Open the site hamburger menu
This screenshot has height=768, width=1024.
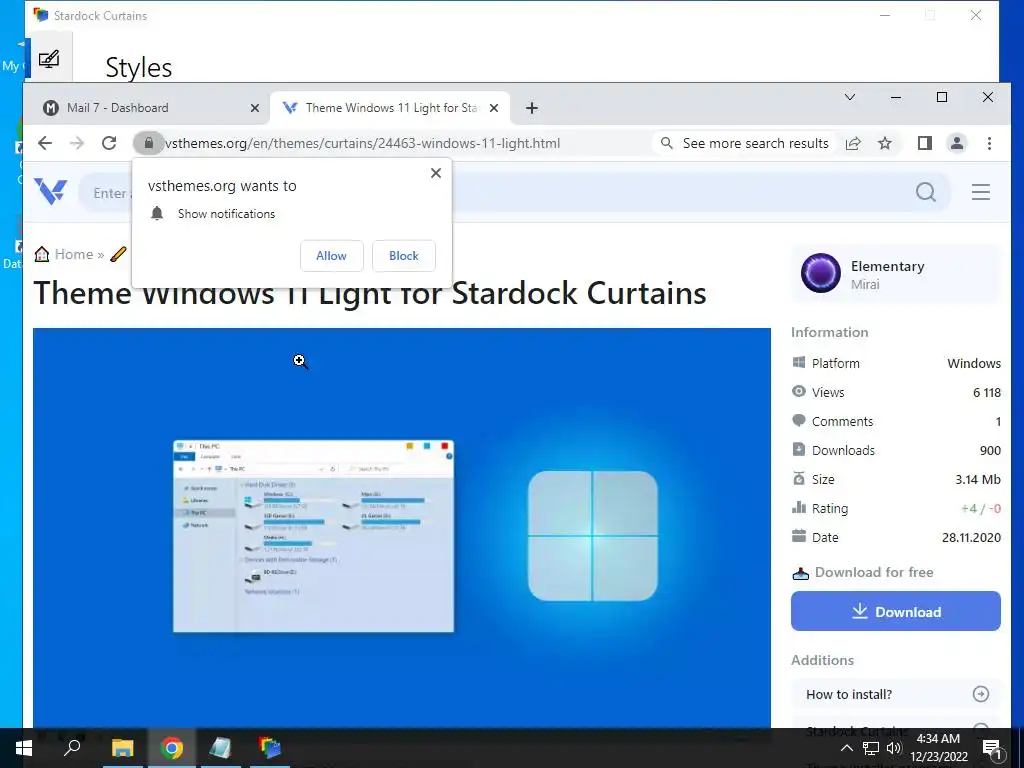click(980, 192)
